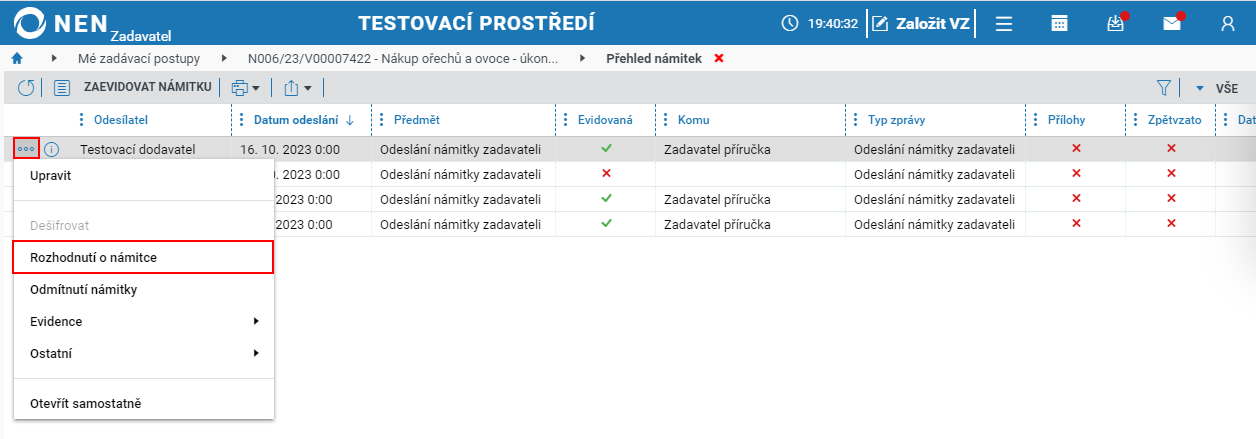Select Rozhodnutí o námitce menu entry
This screenshot has height=439, width=1256.
coord(143,257)
